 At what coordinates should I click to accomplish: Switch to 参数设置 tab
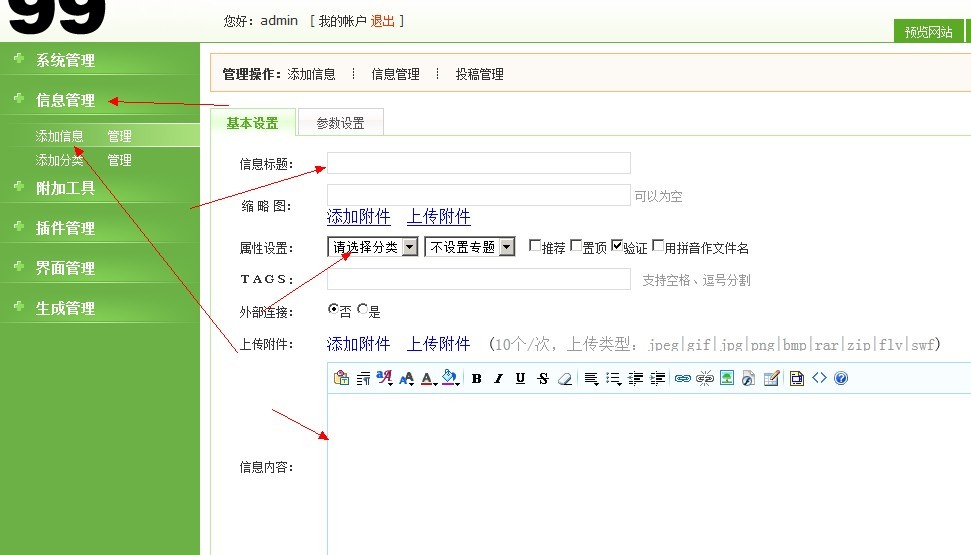(341, 123)
